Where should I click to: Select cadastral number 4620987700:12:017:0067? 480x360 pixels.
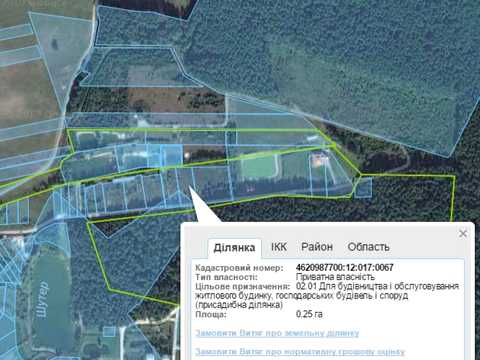pos(345,267)
